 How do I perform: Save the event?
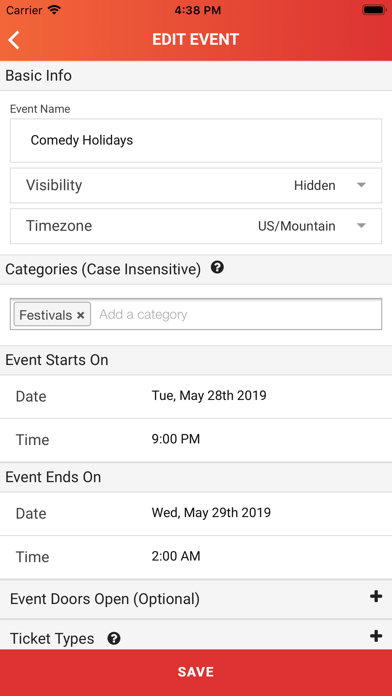[x=196, y=672]
